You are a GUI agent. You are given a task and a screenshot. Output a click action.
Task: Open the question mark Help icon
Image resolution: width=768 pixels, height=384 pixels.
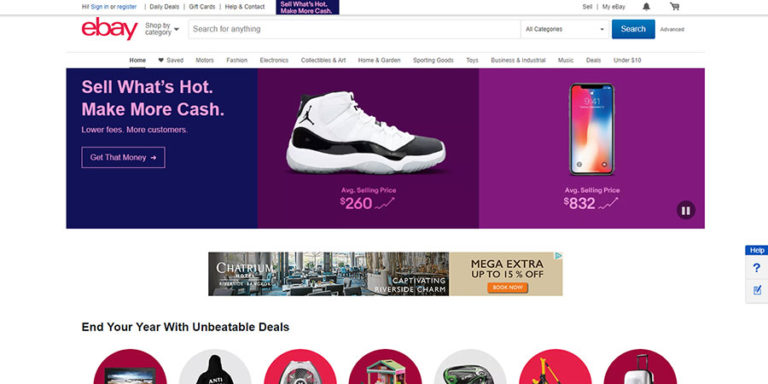click(756, 268)
